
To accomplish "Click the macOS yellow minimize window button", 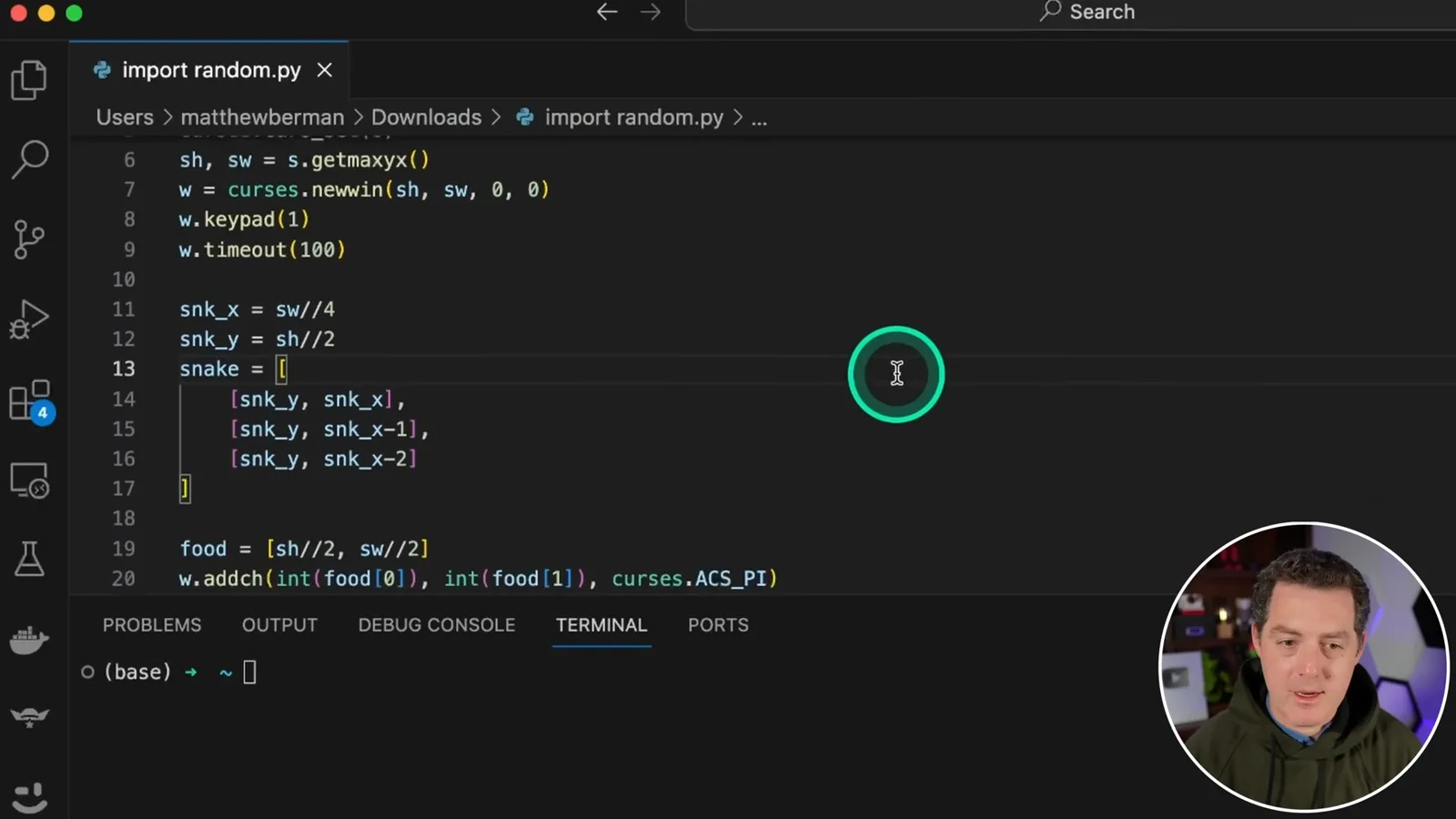I will (46, 13).
